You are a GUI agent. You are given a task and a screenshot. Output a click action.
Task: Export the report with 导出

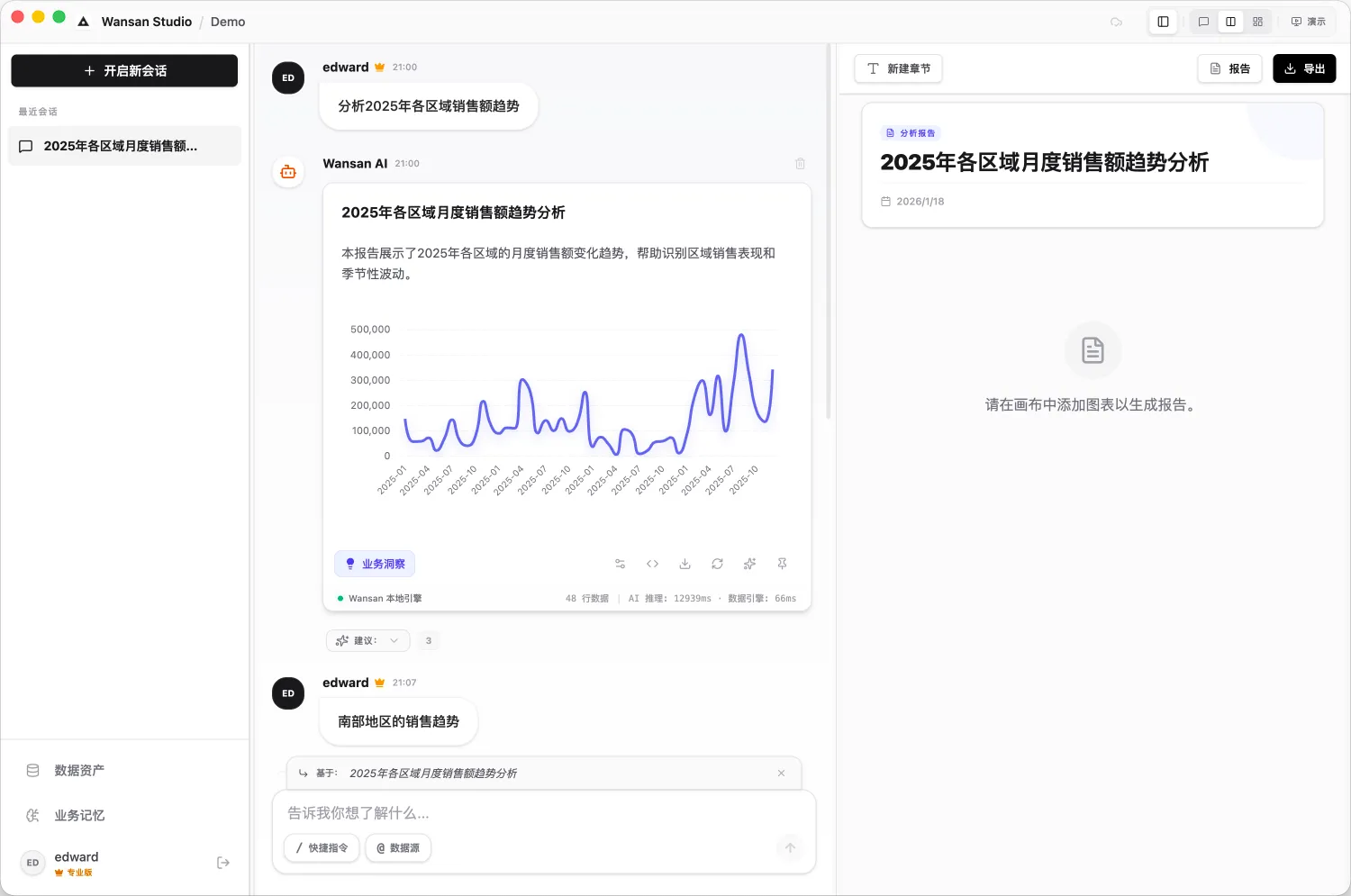[x=1304, y=68]
